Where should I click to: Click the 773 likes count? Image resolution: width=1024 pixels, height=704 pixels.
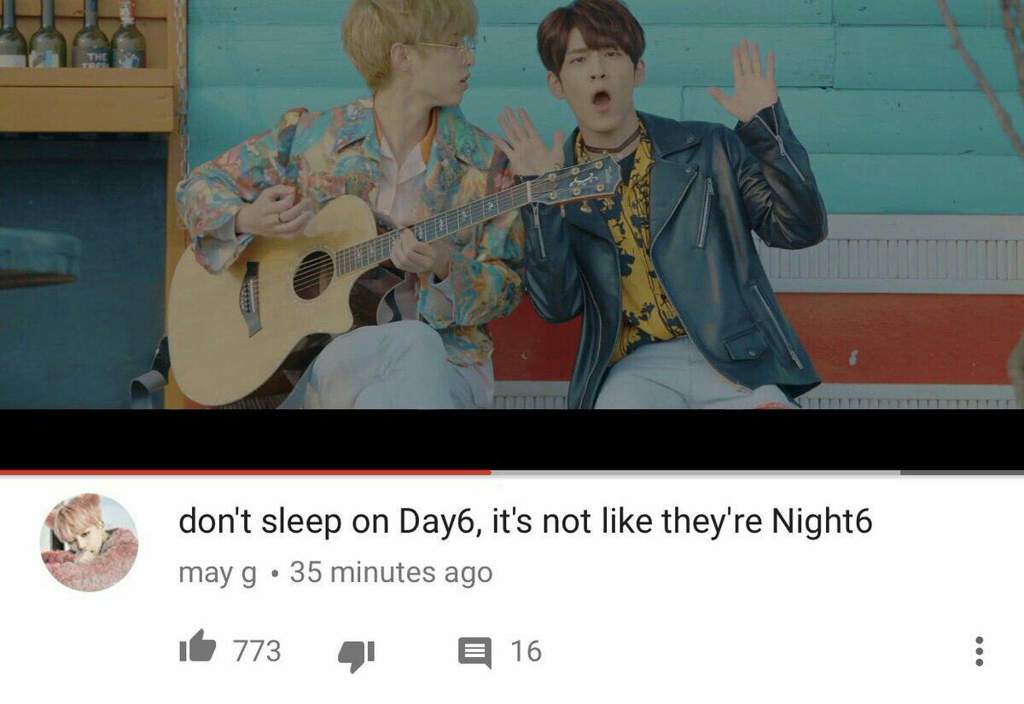pos(257,651)
